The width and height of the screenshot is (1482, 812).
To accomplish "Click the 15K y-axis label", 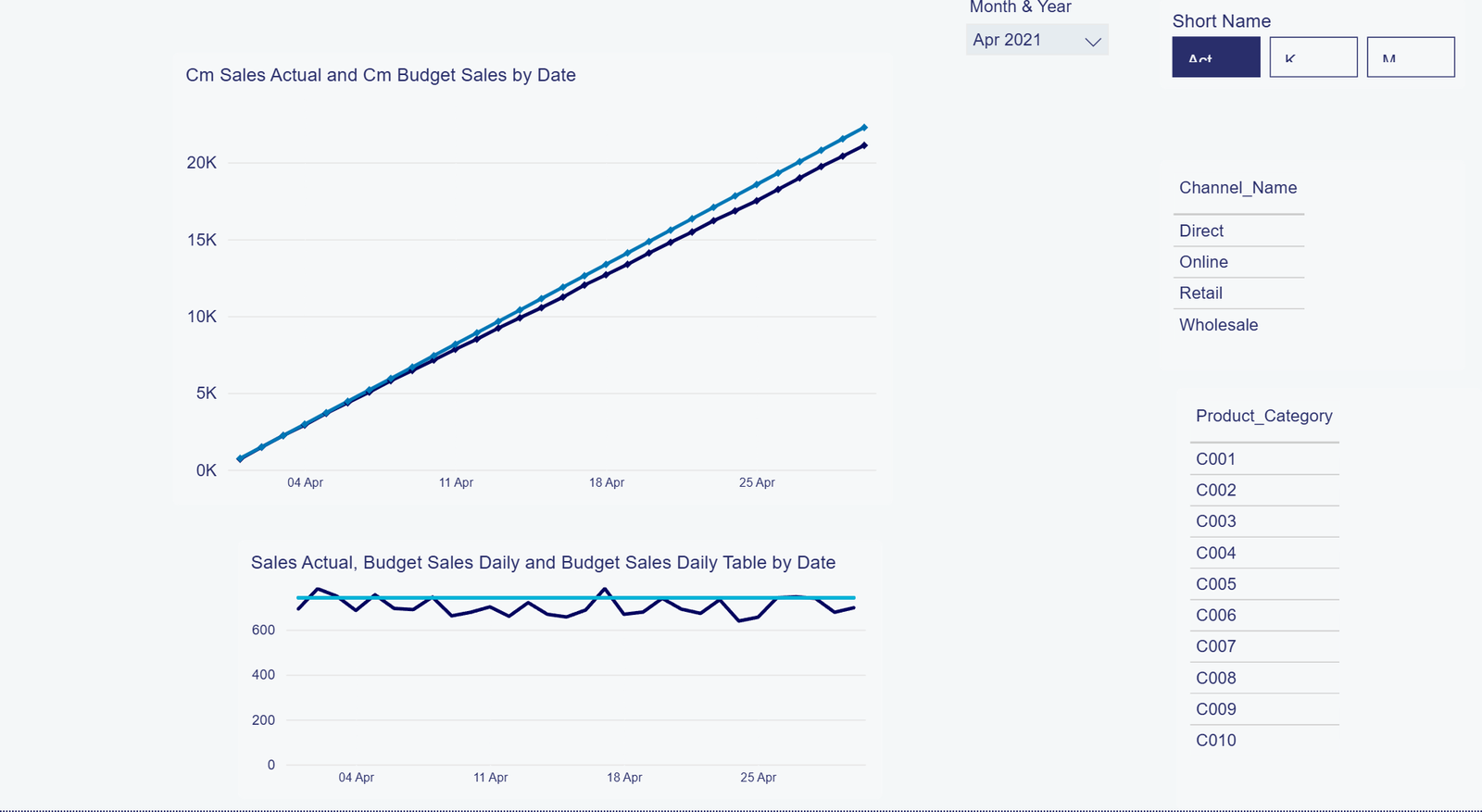I will pyautogui.click(x=202, y=240).
